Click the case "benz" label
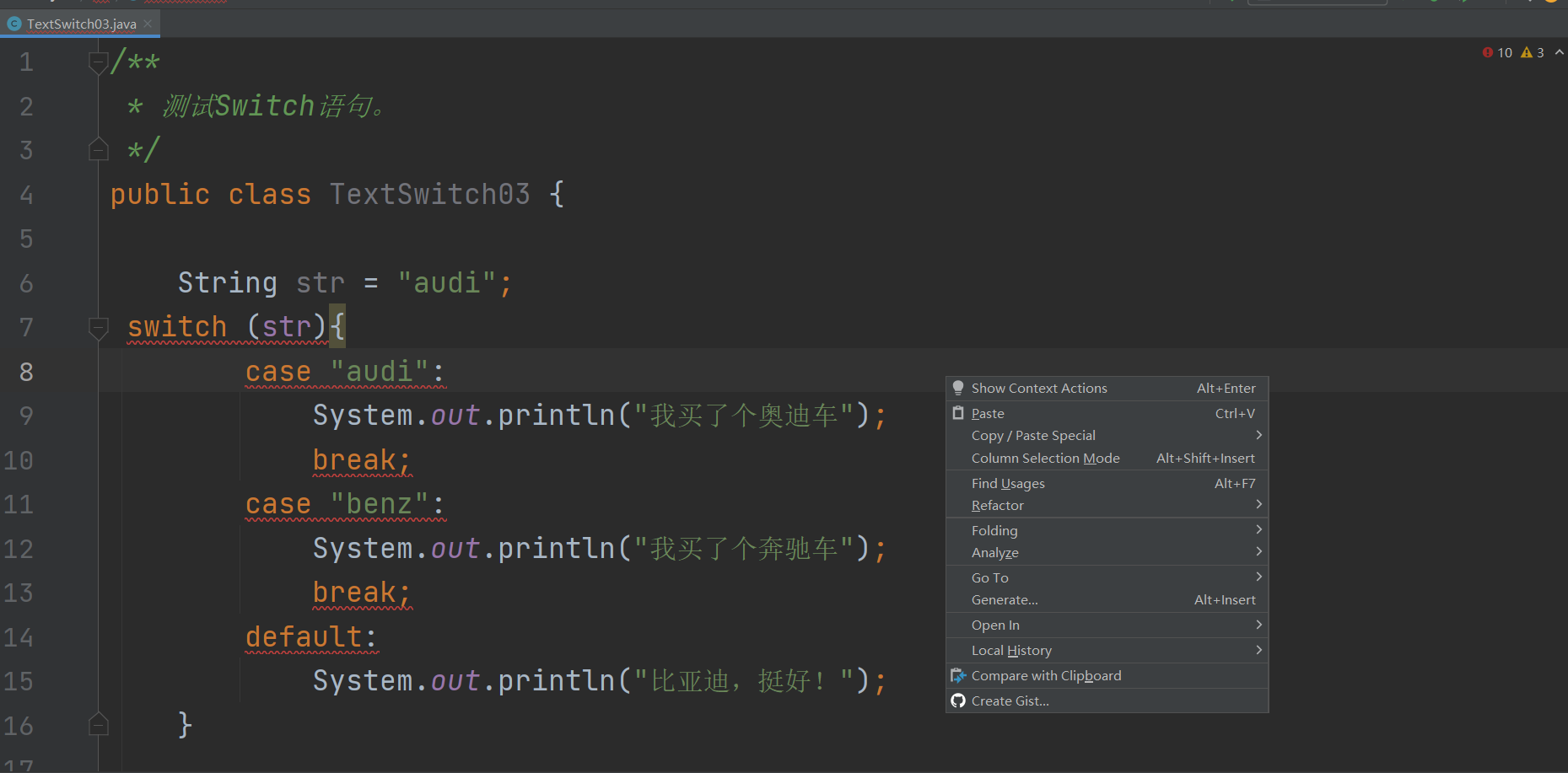Screen dimensions: 1568x773 [x=345, y=504]
